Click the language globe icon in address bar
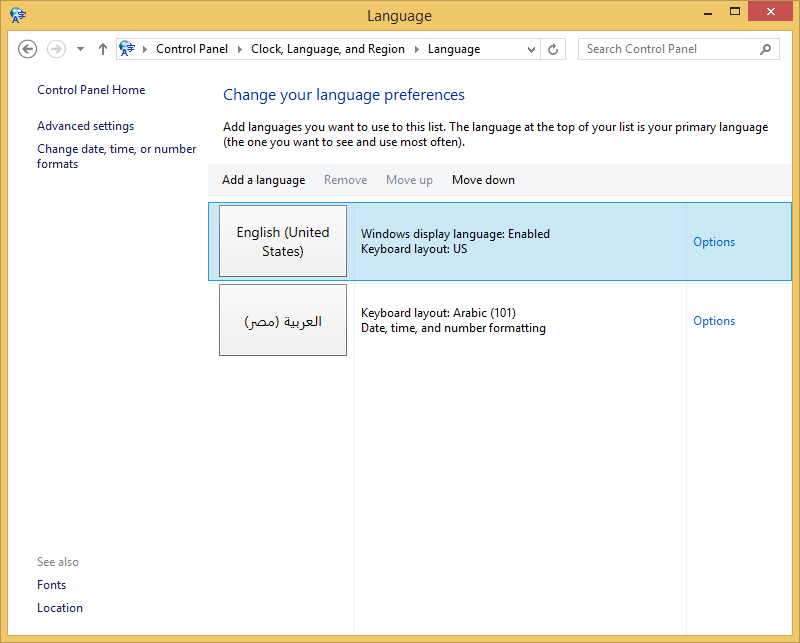800x643 pixels. (x=127, y=49)
